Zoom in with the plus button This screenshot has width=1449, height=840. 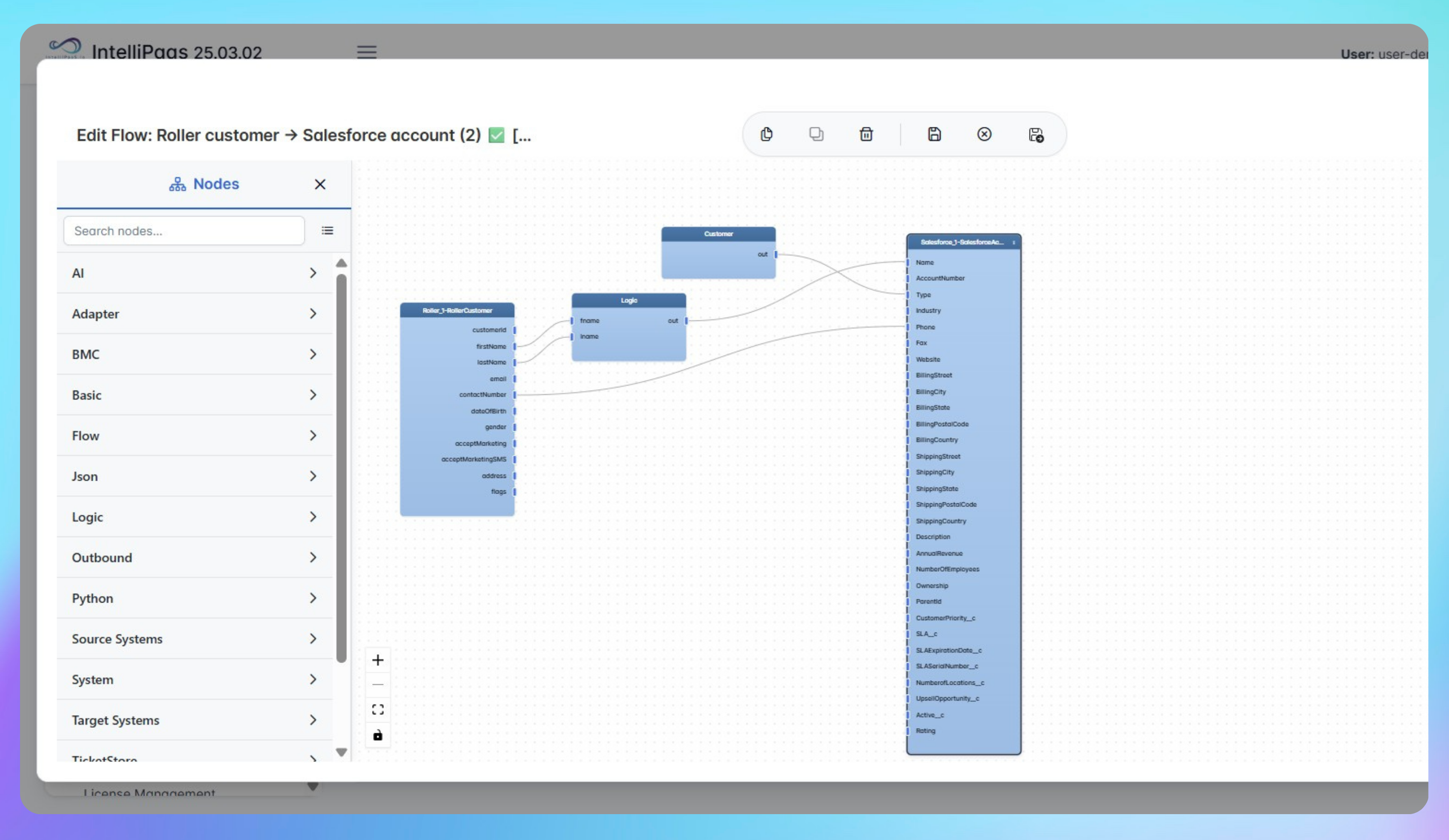[378, 660]
